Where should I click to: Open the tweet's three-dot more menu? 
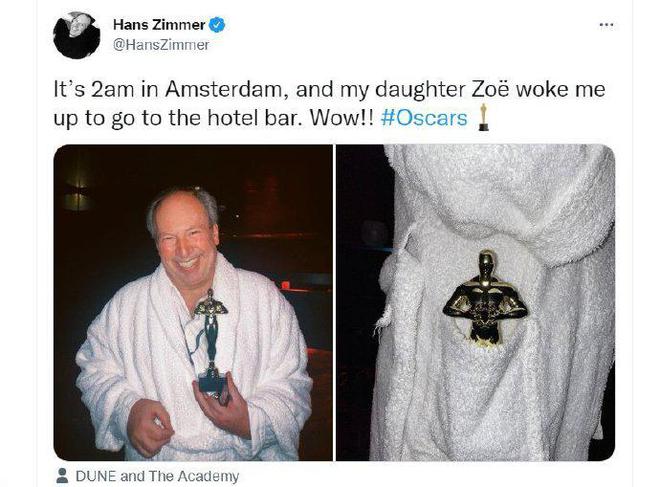click(606, 25)
